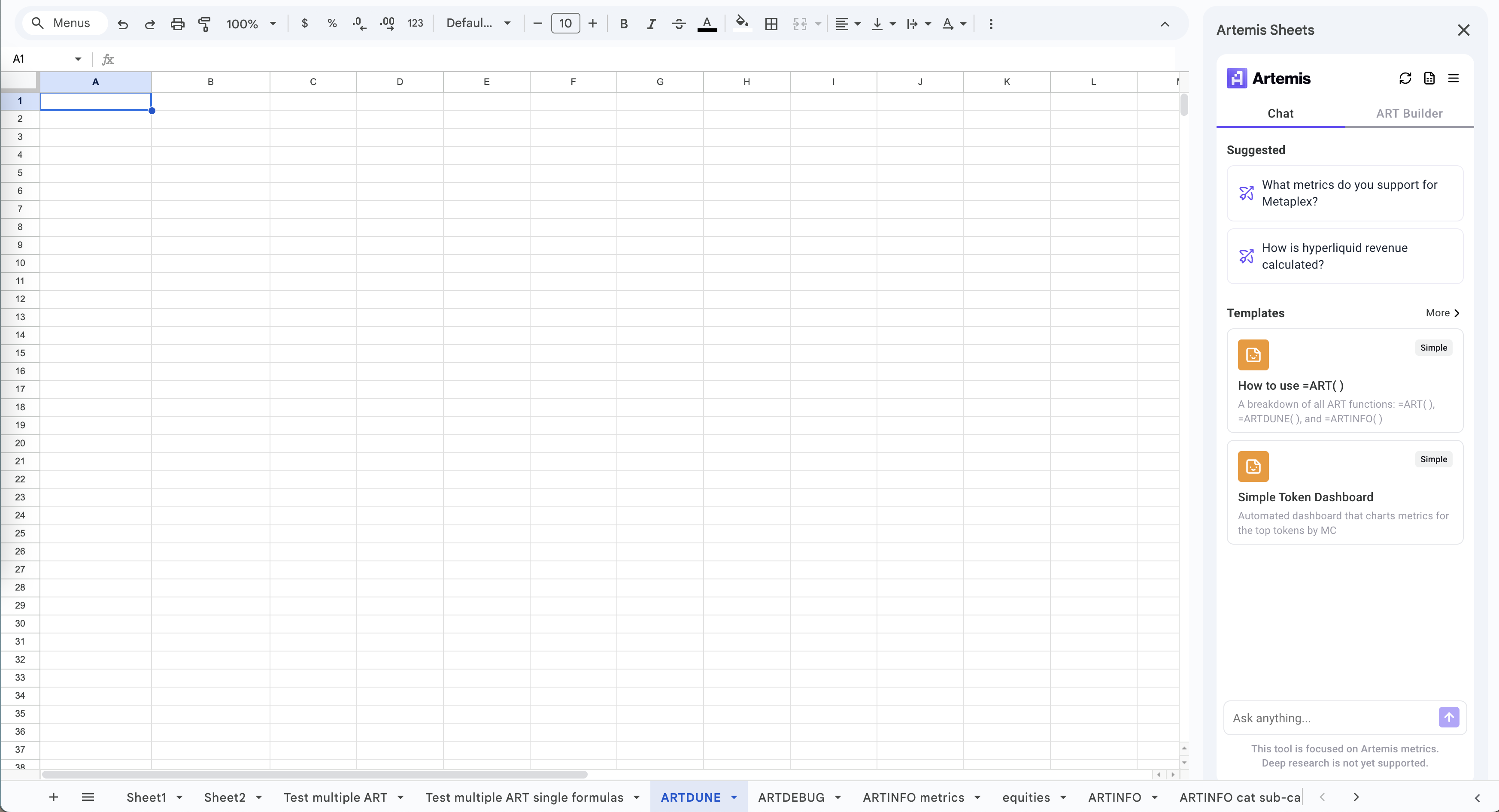Send the chat message with arrow button

click(x=1448, y=717)
